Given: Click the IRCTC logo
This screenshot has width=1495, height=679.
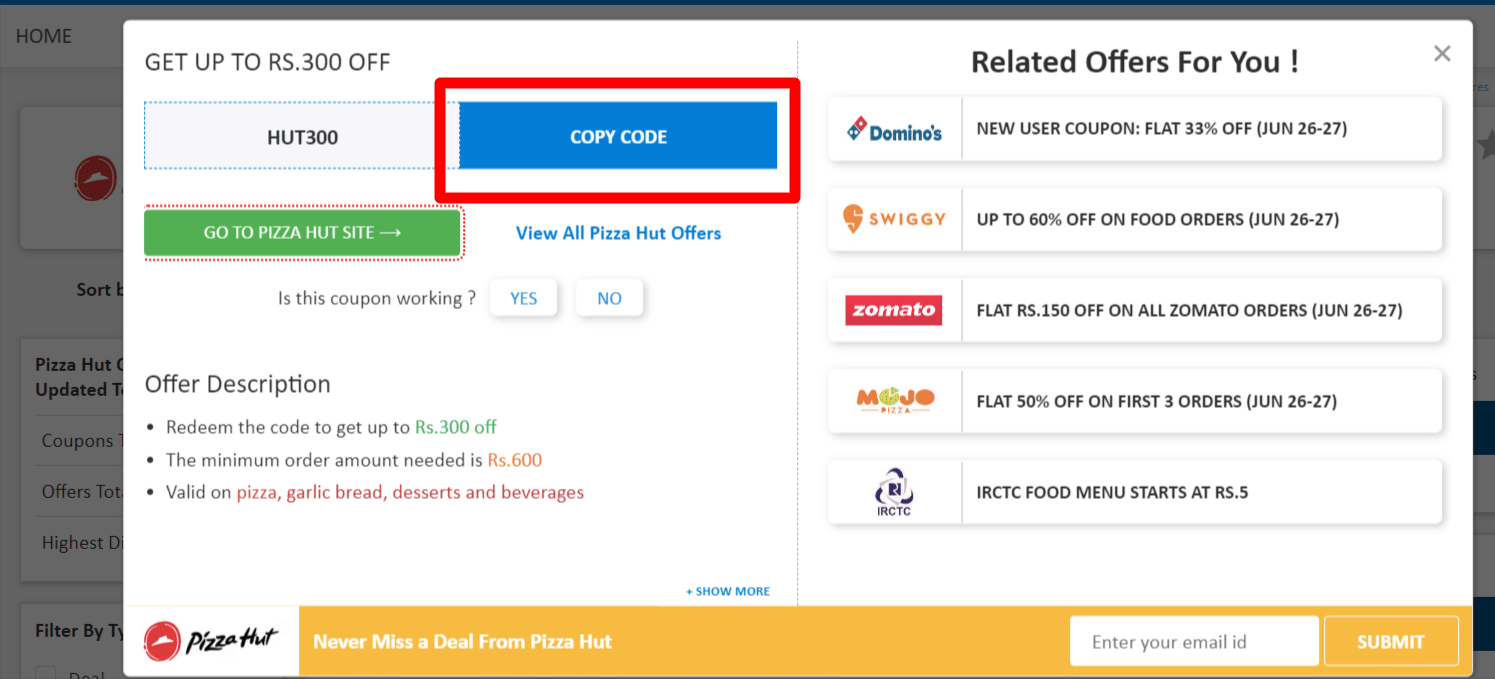Looking at the screenshot, I should pos(893,491).
